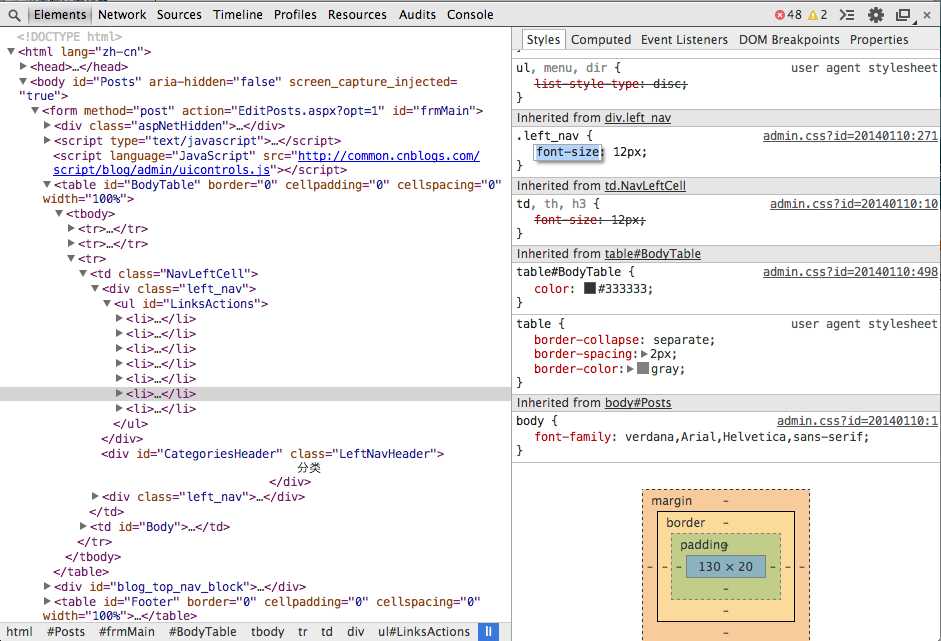The height and width of the screenshot is (641, 941).
Task: Click the blue breadcrumb li item
Action: (489, 631)
